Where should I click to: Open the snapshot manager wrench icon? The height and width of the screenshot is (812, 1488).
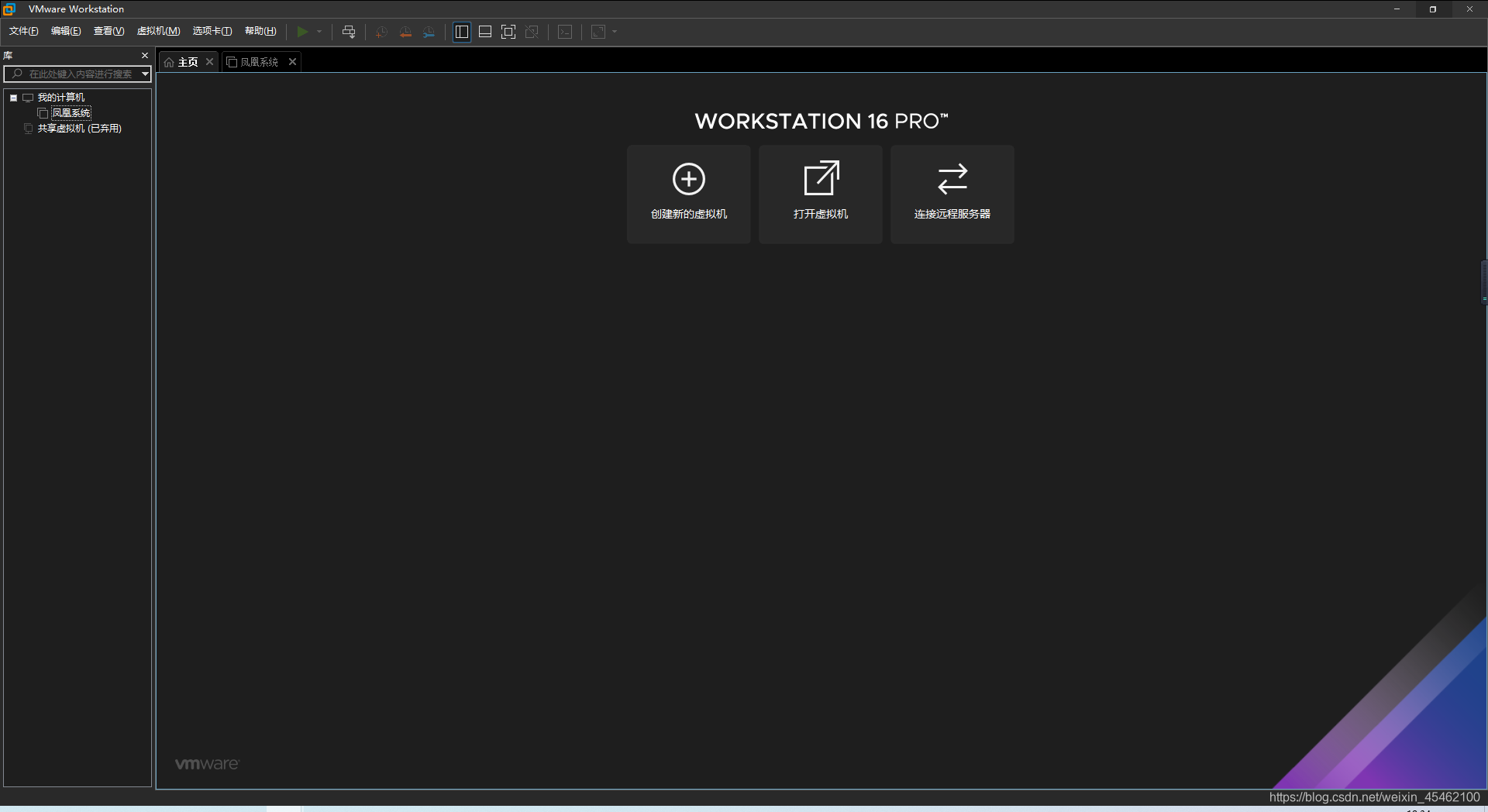pos(429,32)
